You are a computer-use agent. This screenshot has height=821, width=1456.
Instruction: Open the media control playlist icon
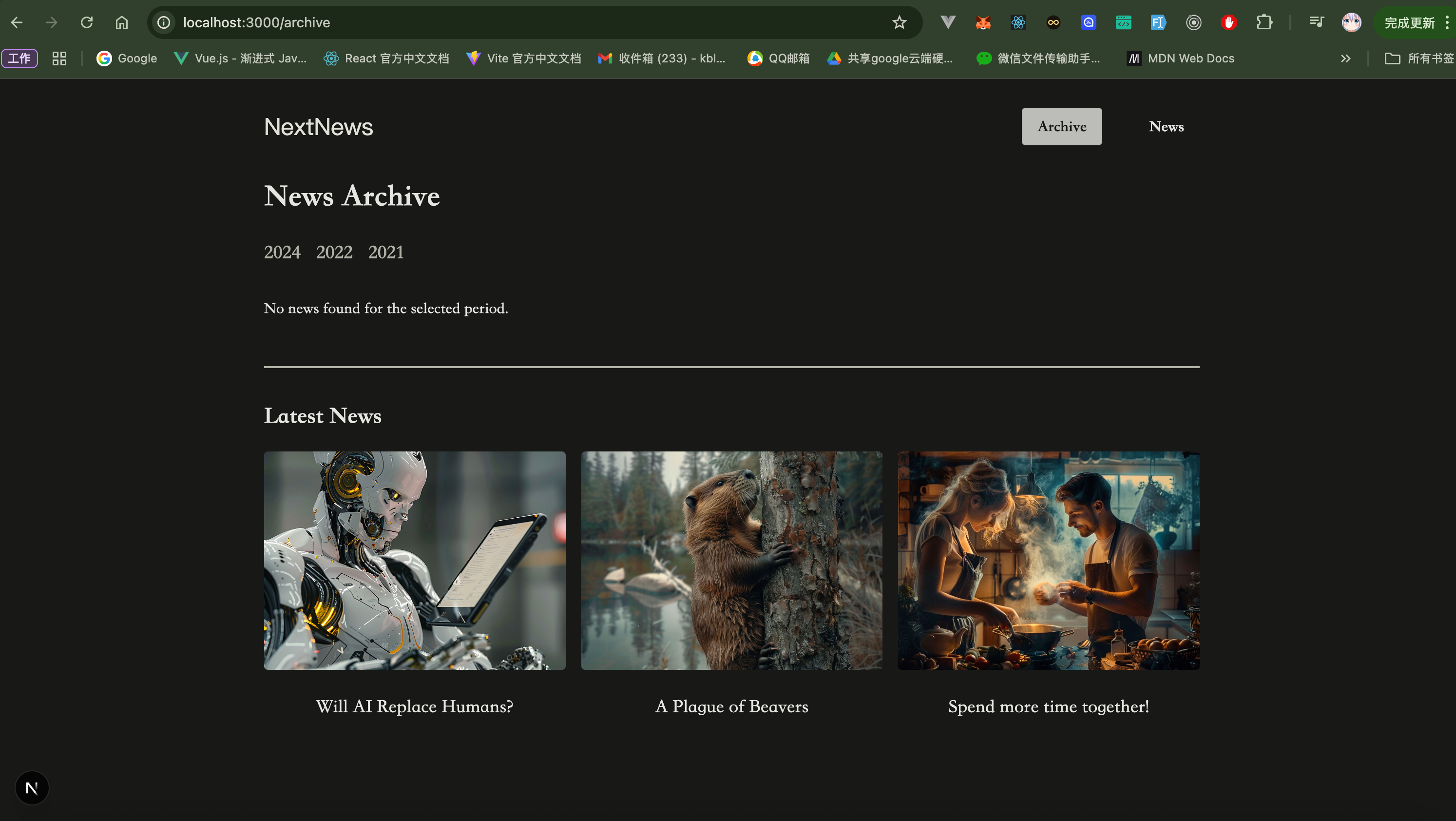[1316, 22]
